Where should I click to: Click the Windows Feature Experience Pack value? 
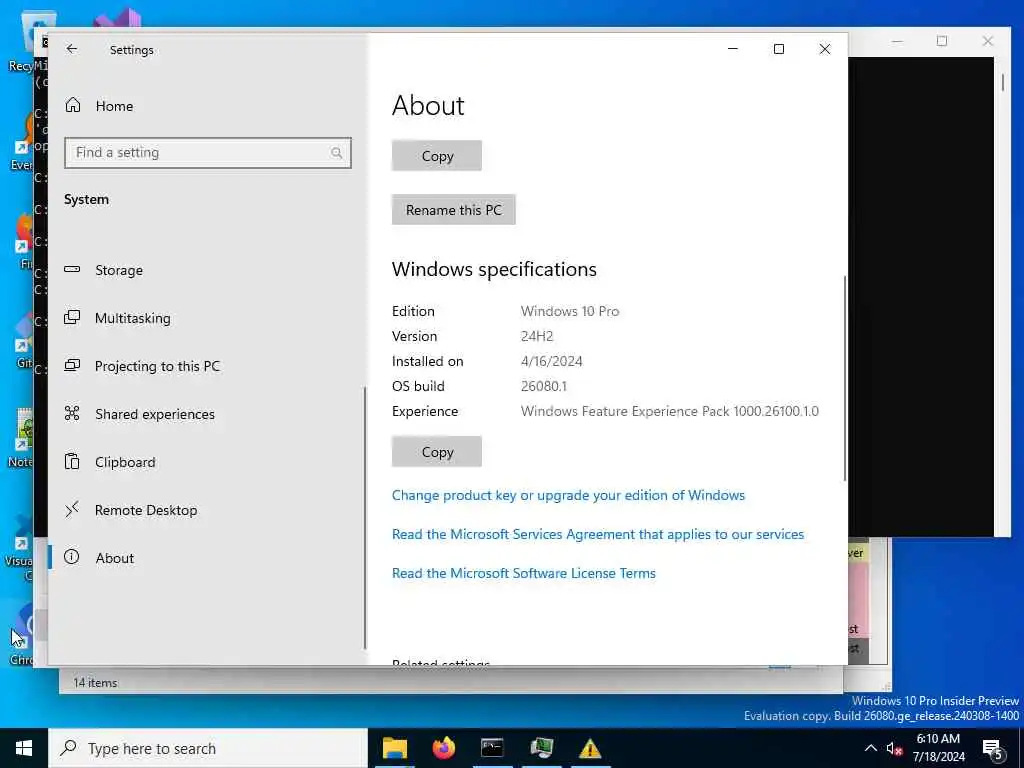coord(669,411)
